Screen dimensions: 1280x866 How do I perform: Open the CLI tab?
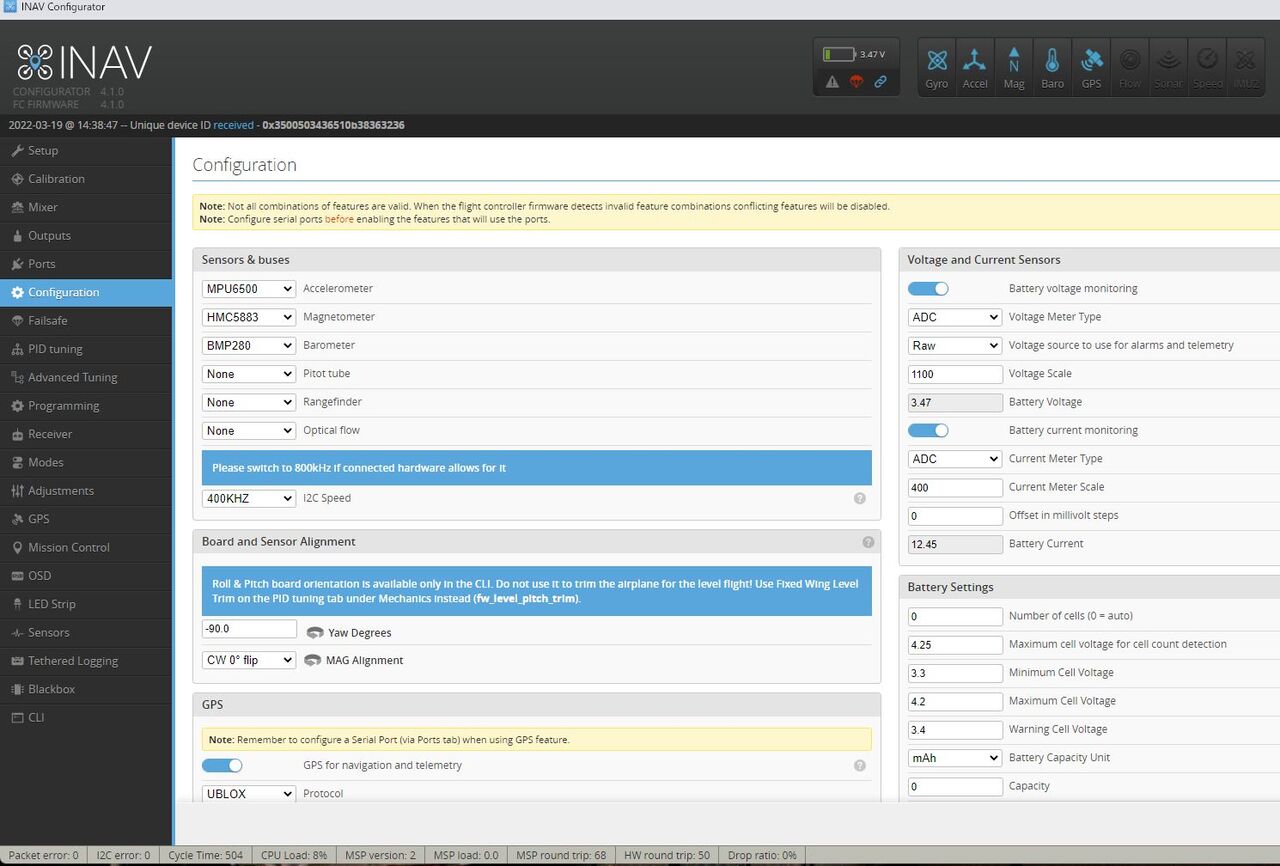click(x=86, y=717)
